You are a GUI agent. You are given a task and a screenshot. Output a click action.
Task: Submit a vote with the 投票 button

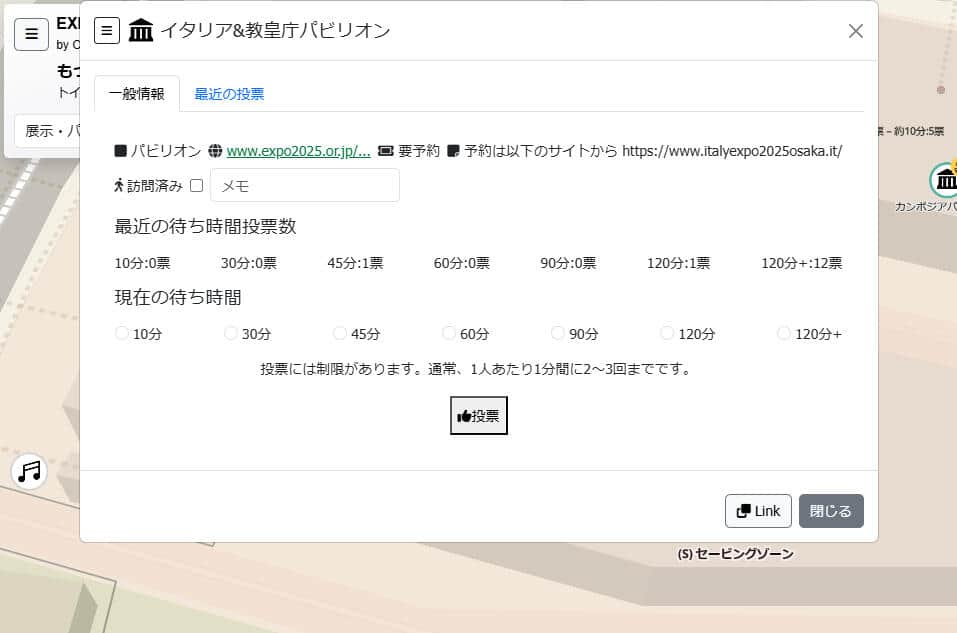(478, 415)
